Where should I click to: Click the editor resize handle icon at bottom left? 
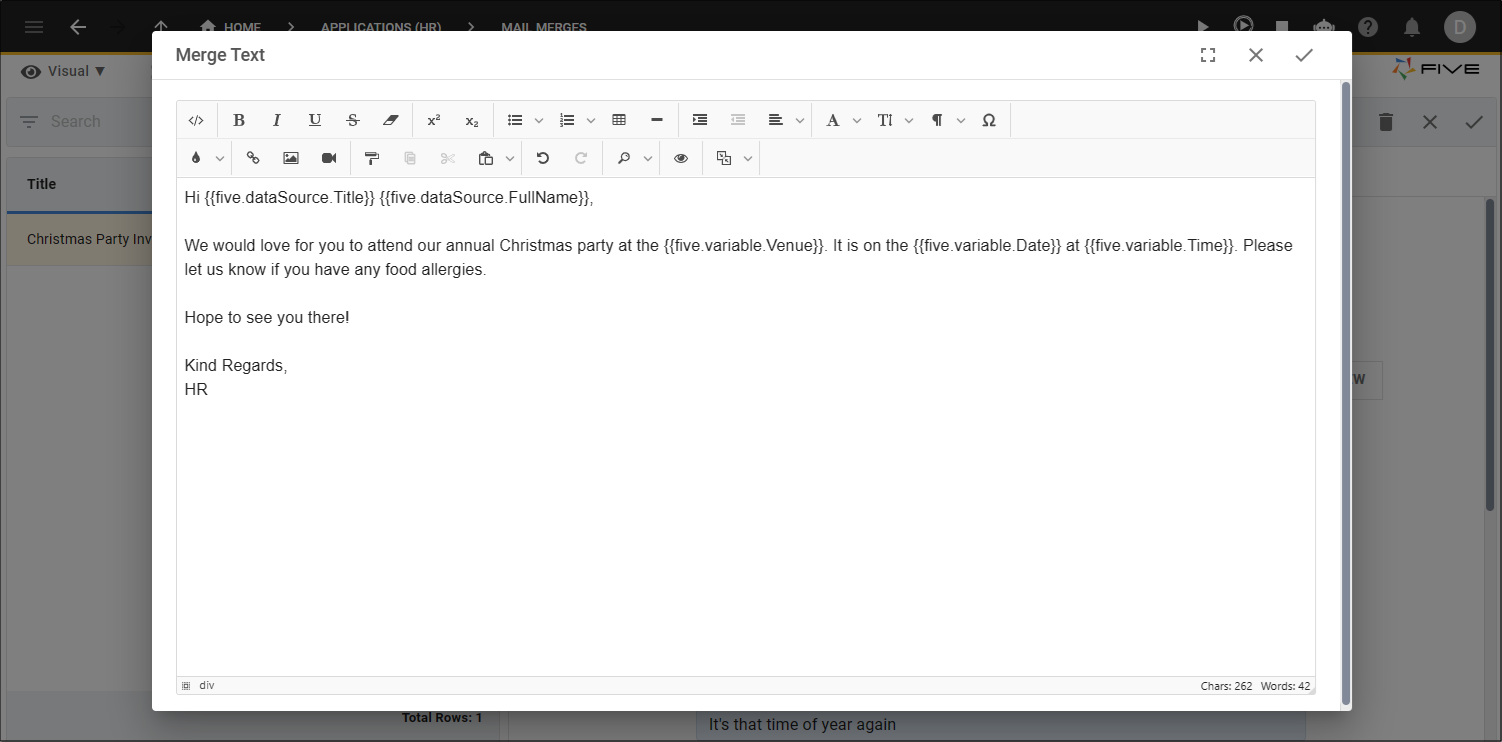(186, 686)
